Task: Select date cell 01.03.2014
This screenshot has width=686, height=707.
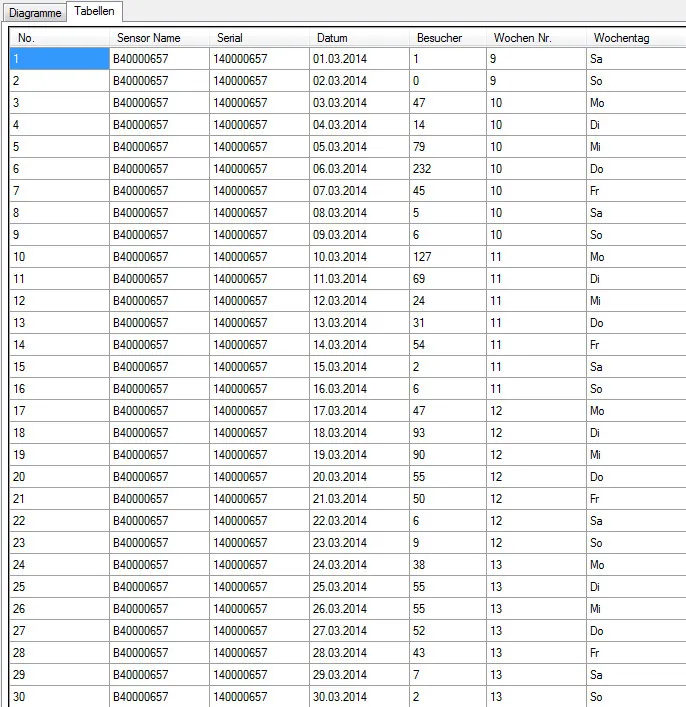Action: pos(359,59)
